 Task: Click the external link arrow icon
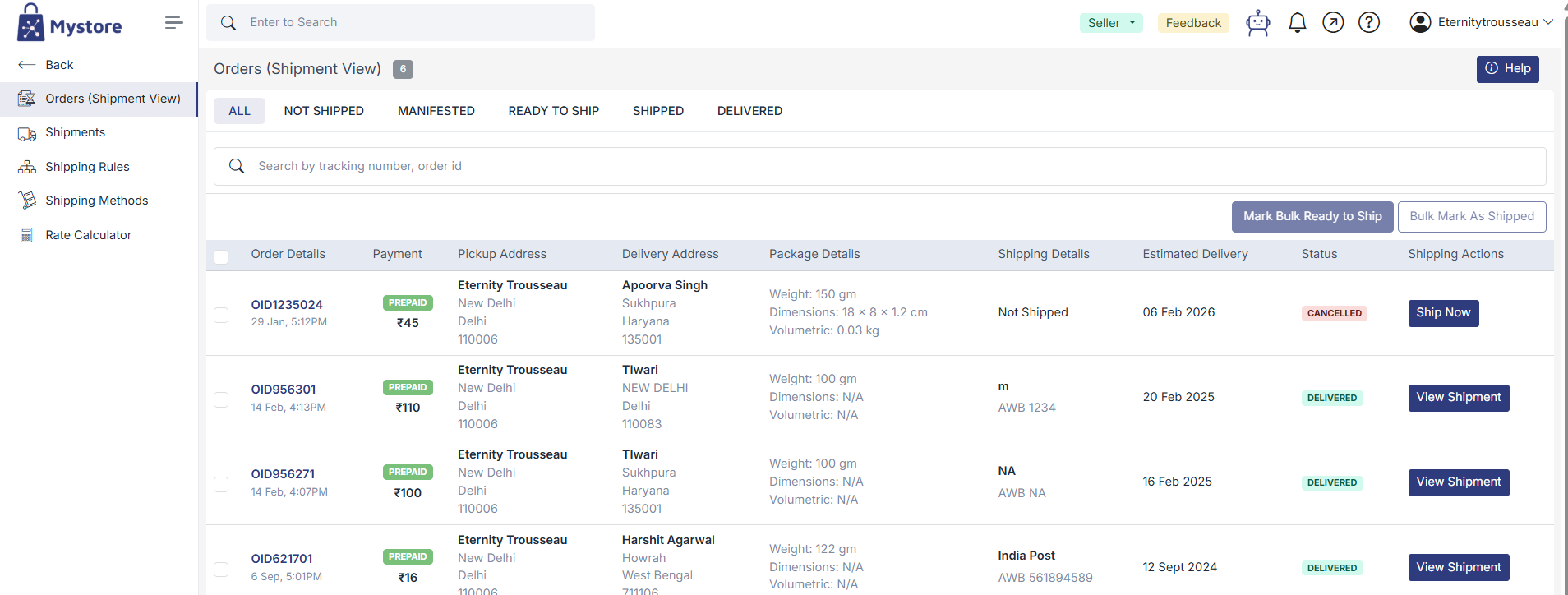click(1333, 23)
